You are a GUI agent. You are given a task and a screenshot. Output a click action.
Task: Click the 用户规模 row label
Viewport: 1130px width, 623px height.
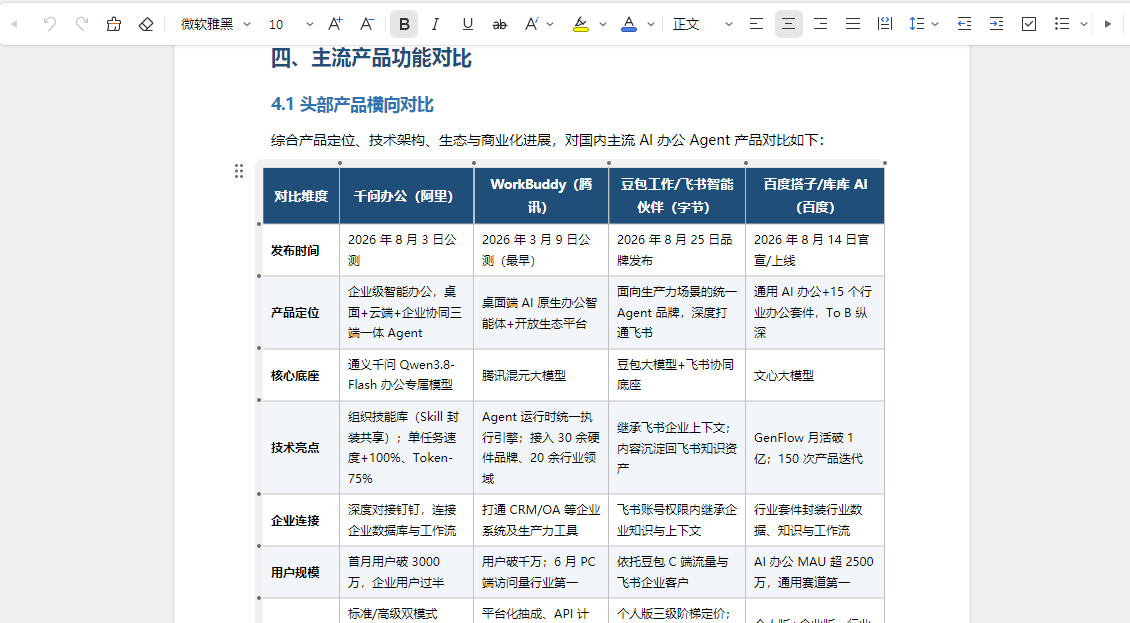coord(295,572)
